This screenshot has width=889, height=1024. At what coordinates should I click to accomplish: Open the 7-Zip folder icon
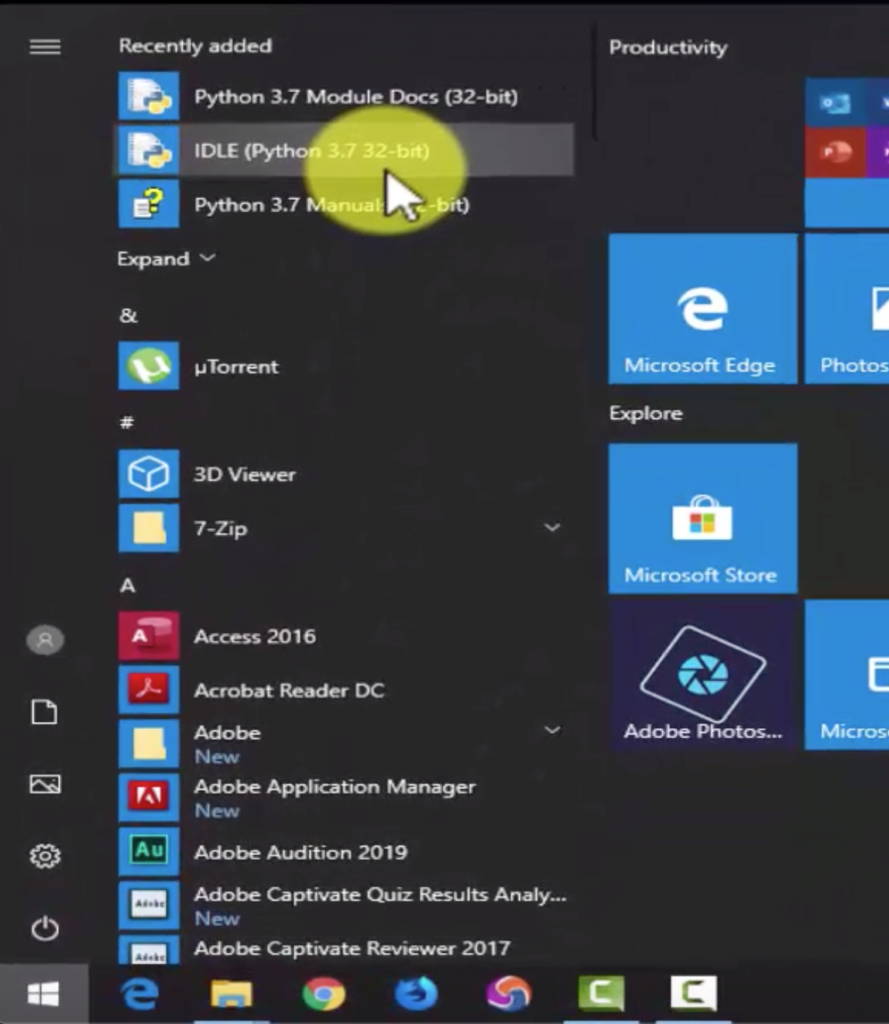[x=148, y=528]
